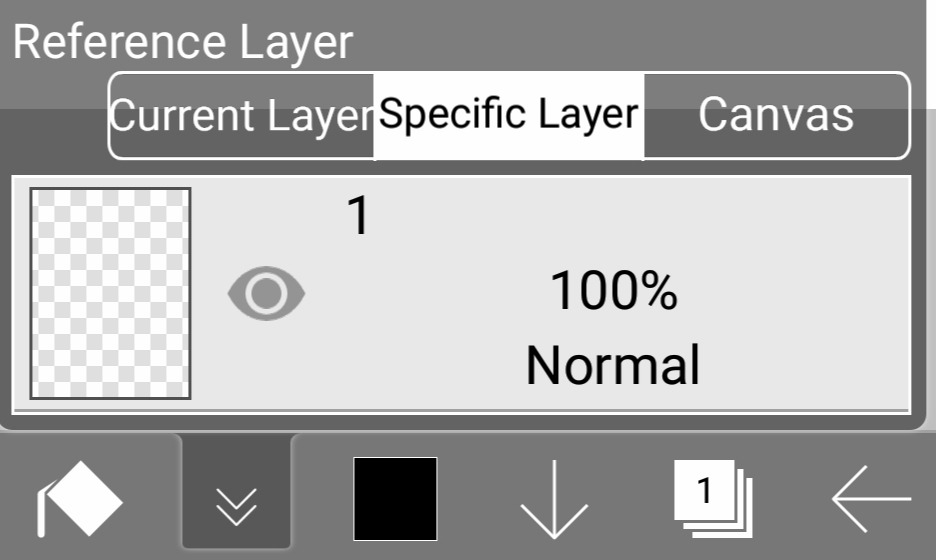
Task: Open the layers panel icon
Action: (x=713, y=498)
